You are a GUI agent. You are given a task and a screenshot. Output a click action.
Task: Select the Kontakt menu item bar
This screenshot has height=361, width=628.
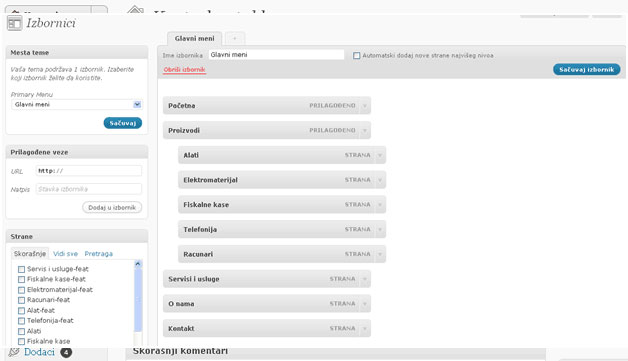pyautogui.click(x=267, y=329)
